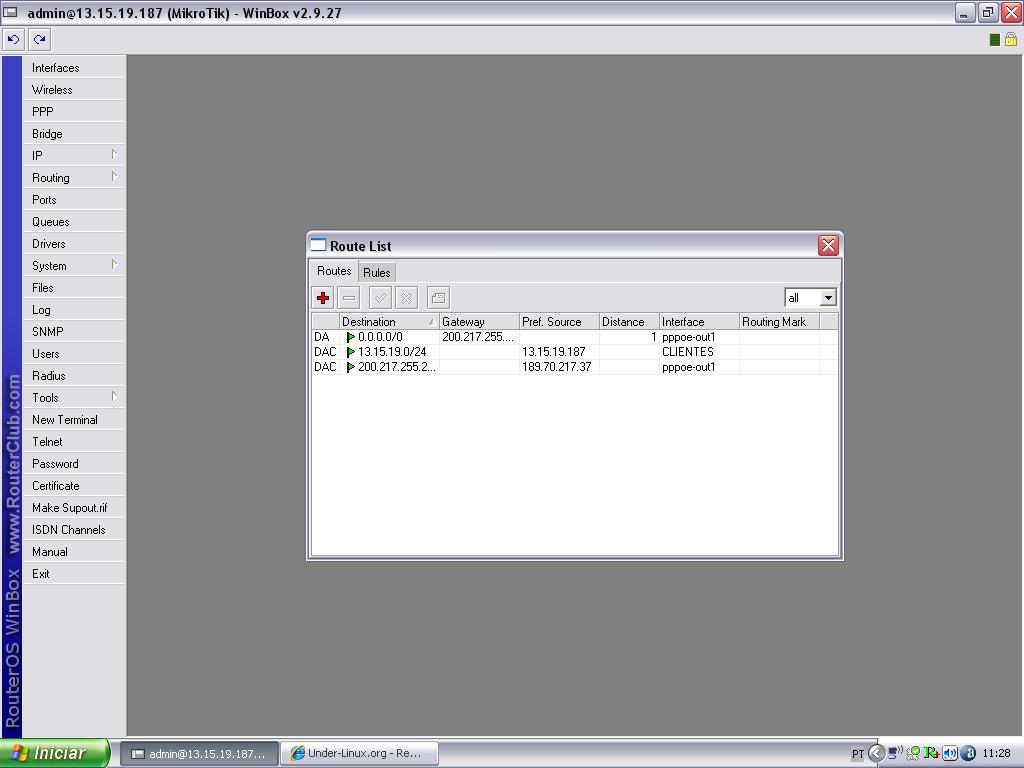
Task: Open the SNMP menu
Action: tap(73, 332)
